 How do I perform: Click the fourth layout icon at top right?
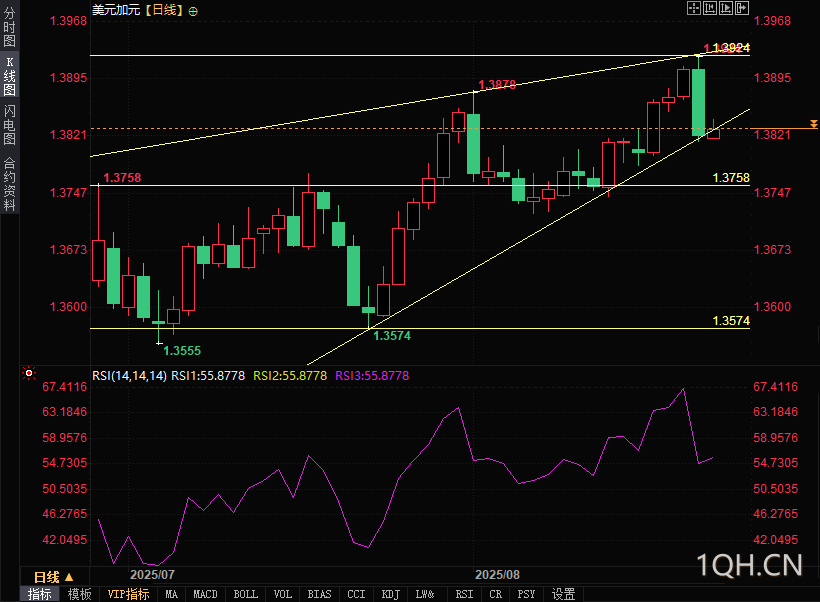pyautogui.click(x=741, y=8)
